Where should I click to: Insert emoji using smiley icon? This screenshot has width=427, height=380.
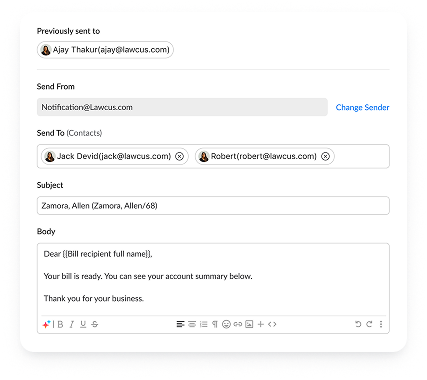pyautogui.click(x=226, y=324)
